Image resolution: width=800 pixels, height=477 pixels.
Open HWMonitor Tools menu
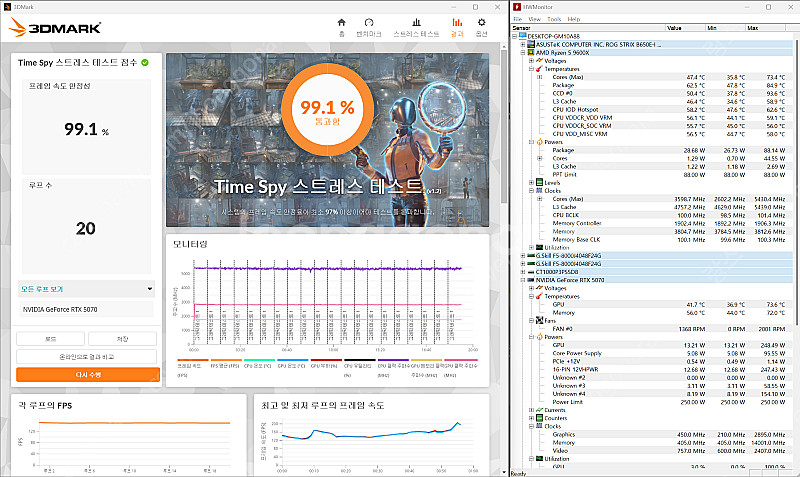click(554, 19)
